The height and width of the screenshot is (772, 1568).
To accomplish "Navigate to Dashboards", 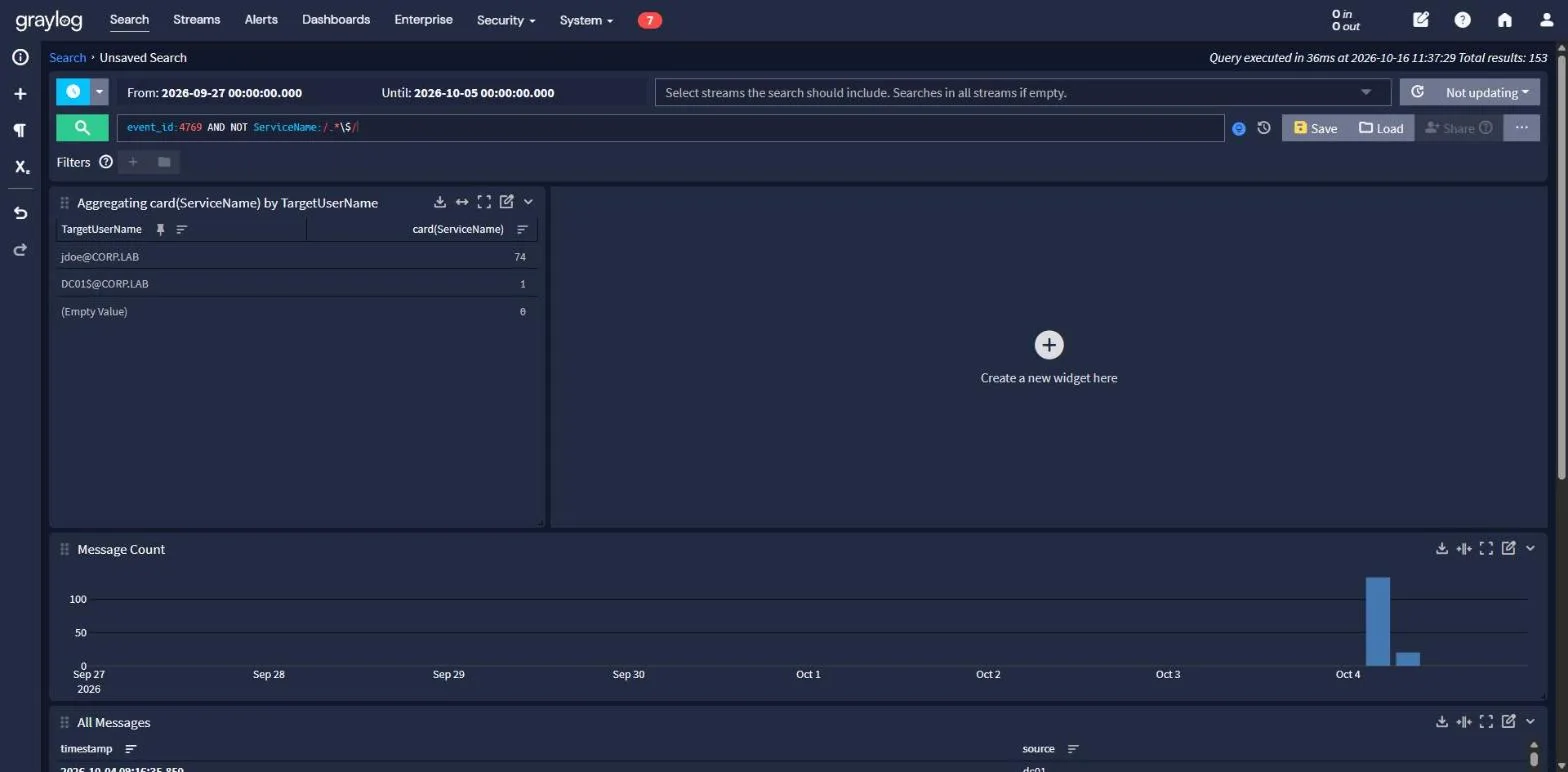I will [336, 20].
